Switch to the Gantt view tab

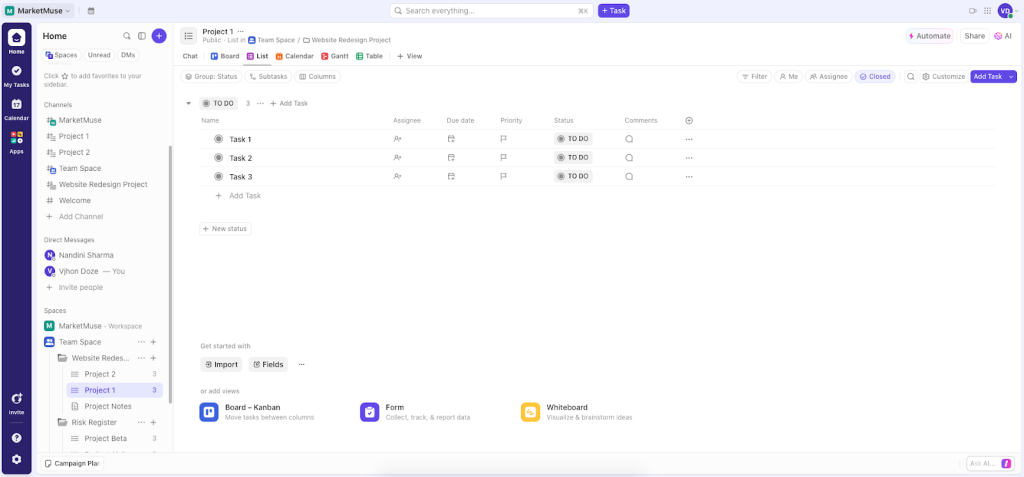tap(334, 56)
